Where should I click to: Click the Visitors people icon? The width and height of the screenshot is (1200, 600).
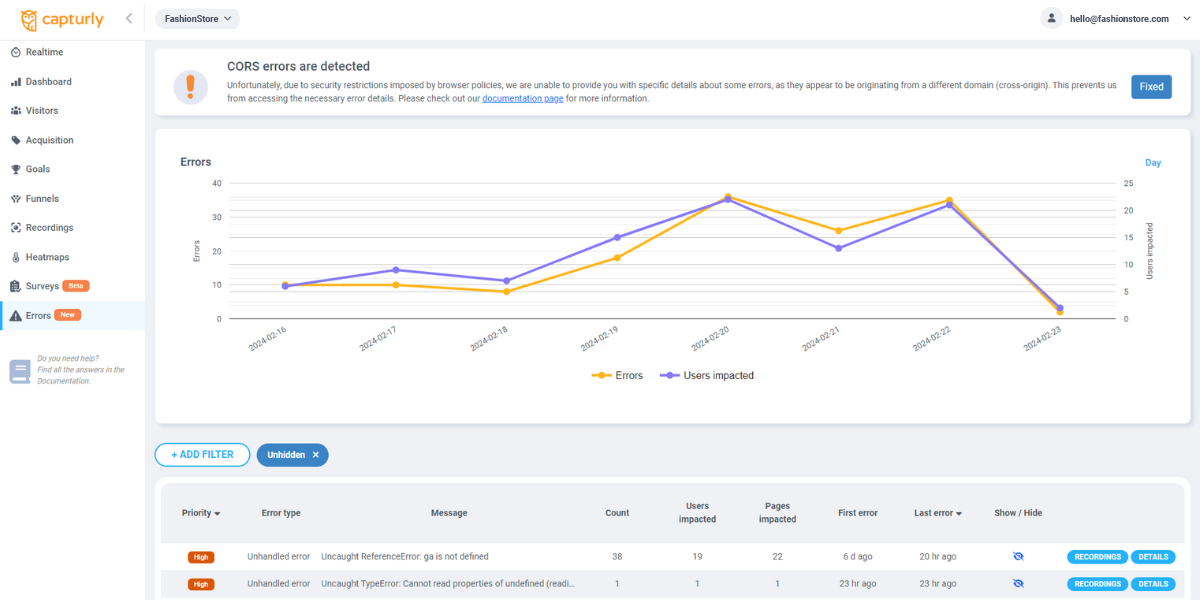tap(16, 111)
